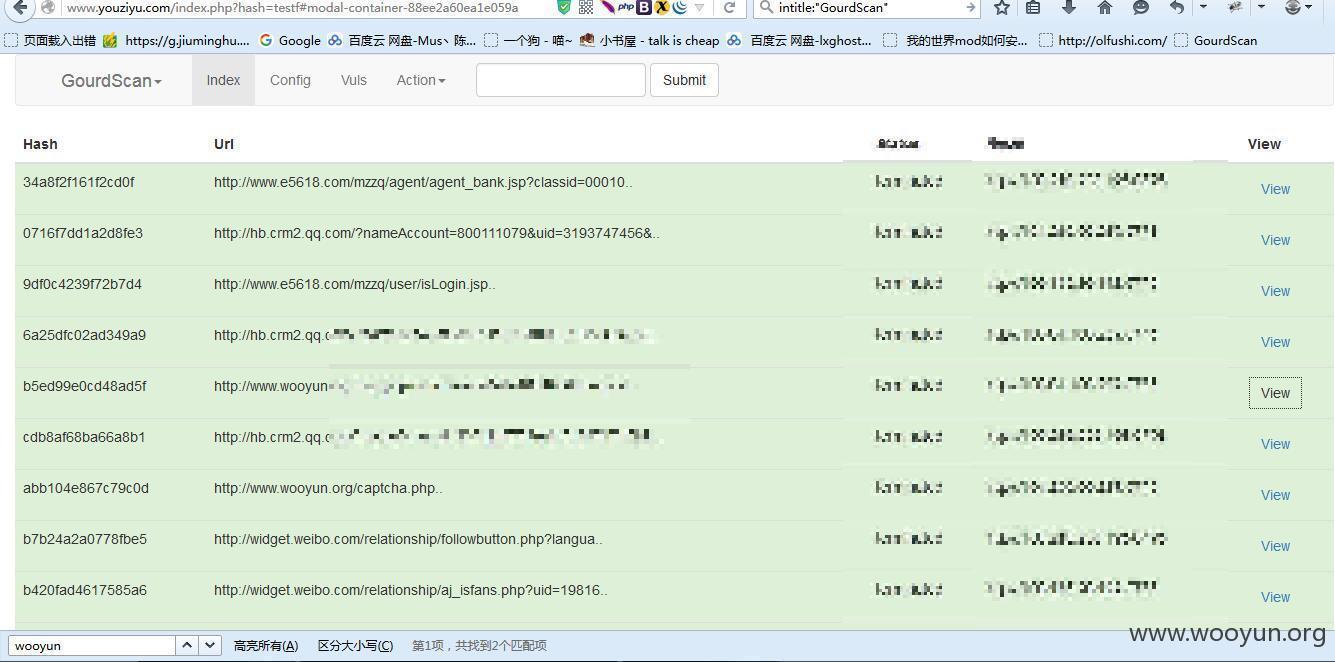Select the aj_isfans.php URL text
The image size is (1335, 662).
(411, 590)
